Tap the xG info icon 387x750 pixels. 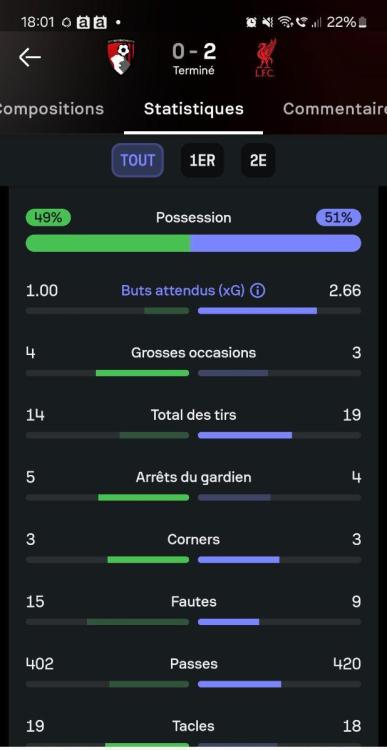click(257, 290)
